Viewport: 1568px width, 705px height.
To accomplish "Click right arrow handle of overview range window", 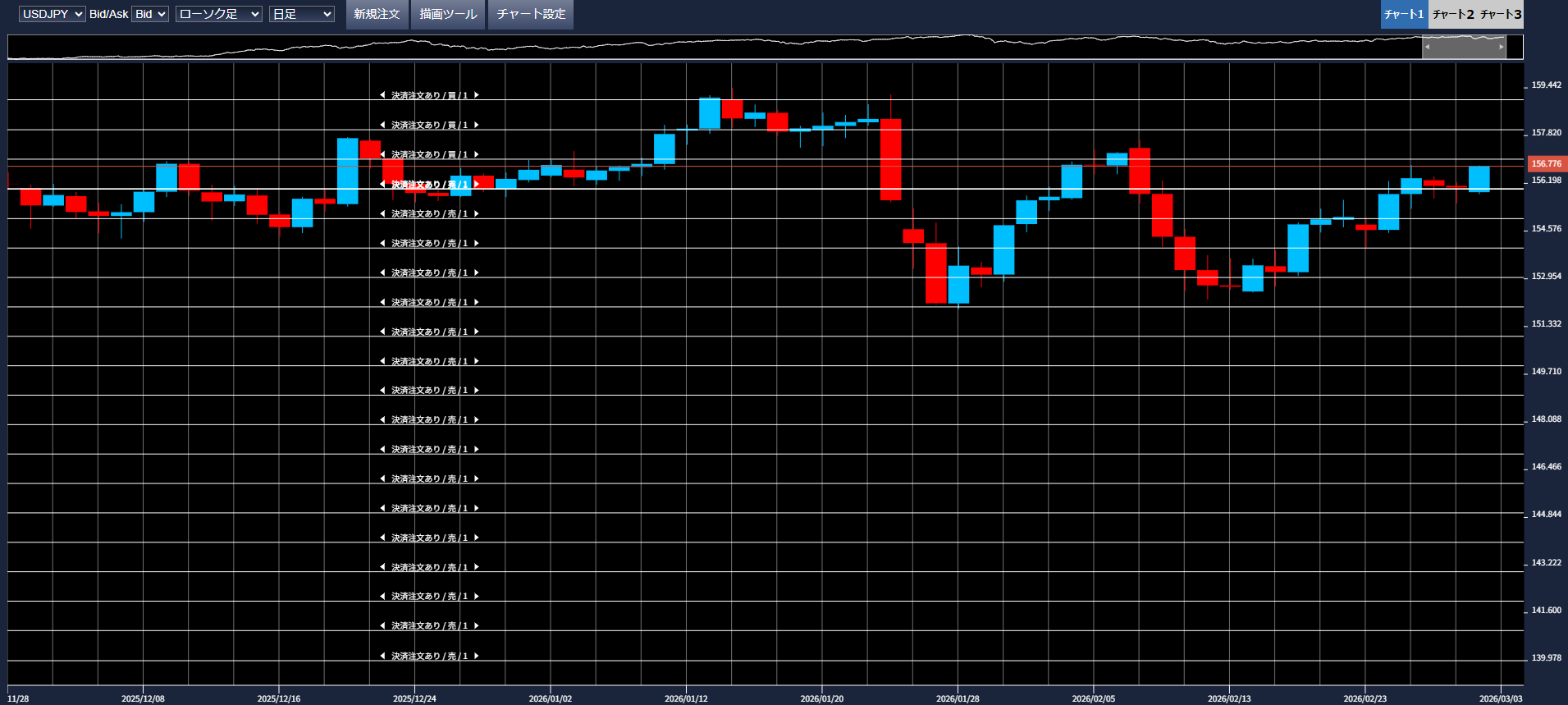I will click(x=1502, y=47).
